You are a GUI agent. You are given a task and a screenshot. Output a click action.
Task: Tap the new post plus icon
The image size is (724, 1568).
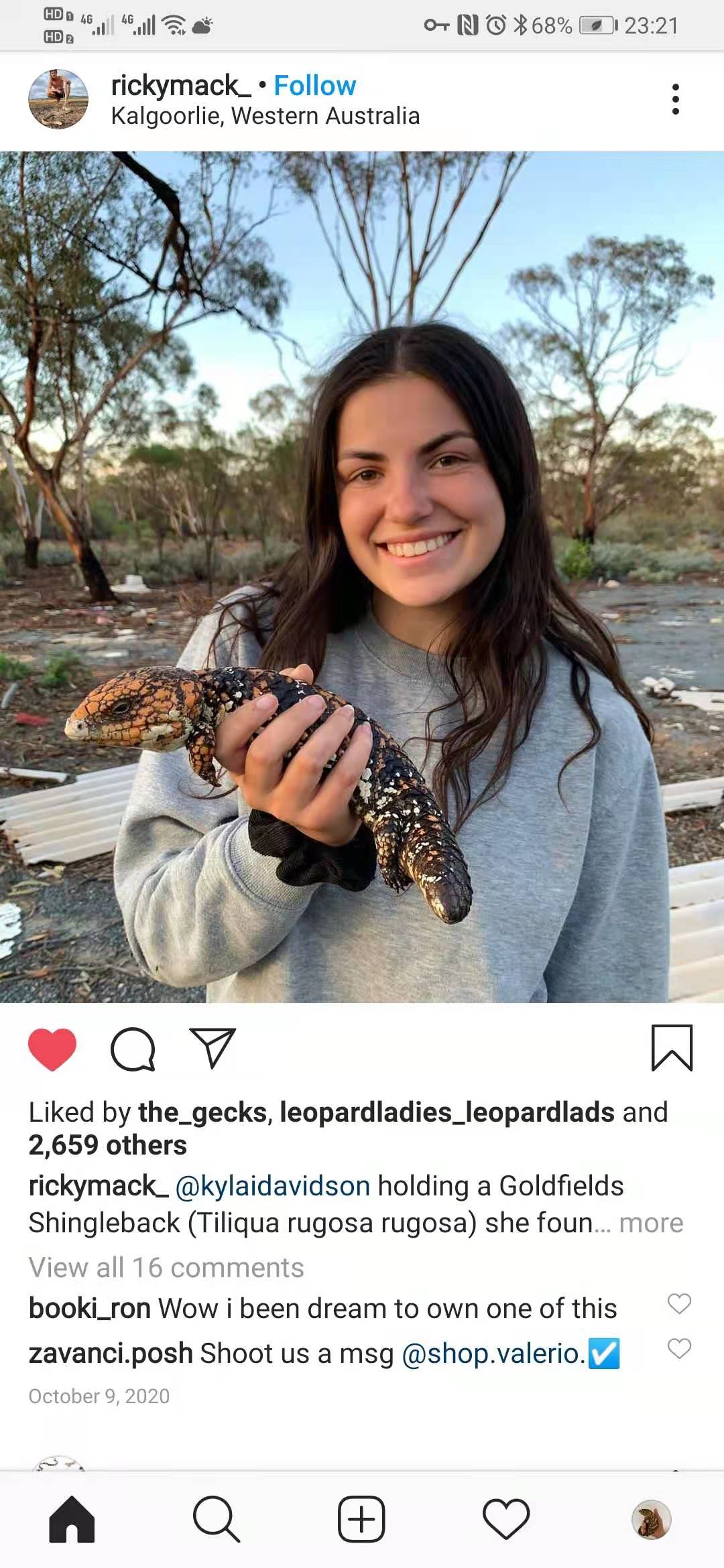coord(361,1519)
